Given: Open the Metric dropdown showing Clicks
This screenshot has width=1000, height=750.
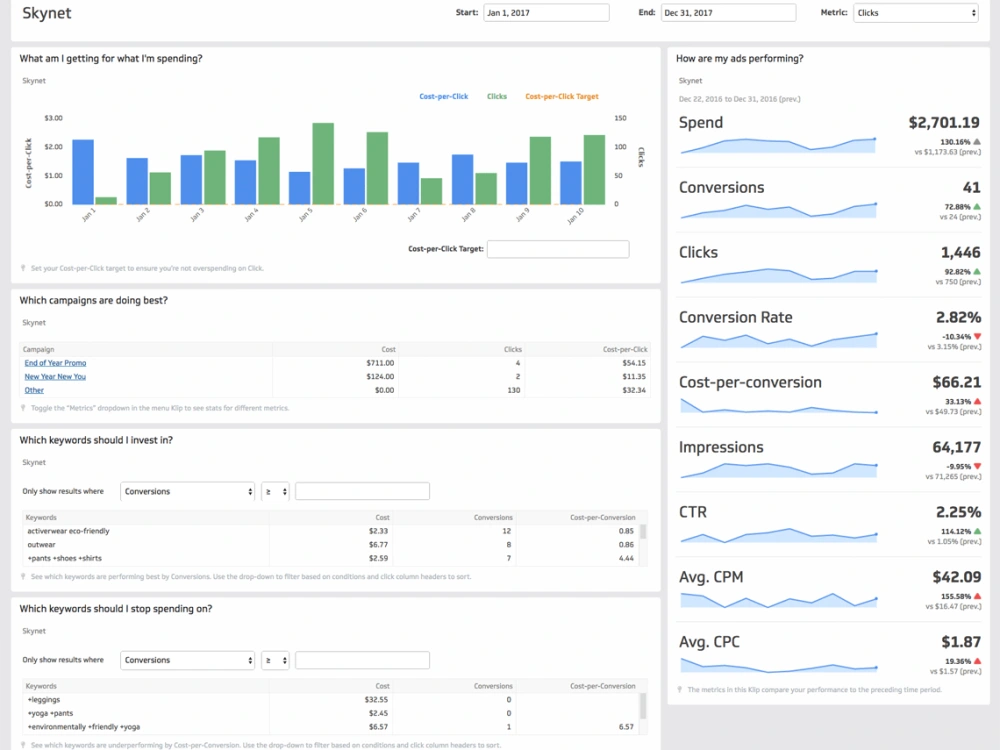Looking at the screenshot, I should click(x=915, y=13).
